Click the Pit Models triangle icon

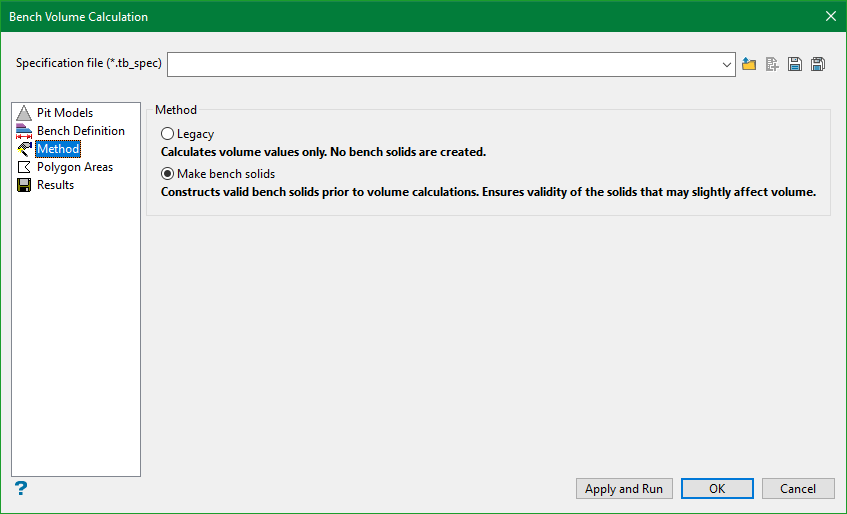25,113
